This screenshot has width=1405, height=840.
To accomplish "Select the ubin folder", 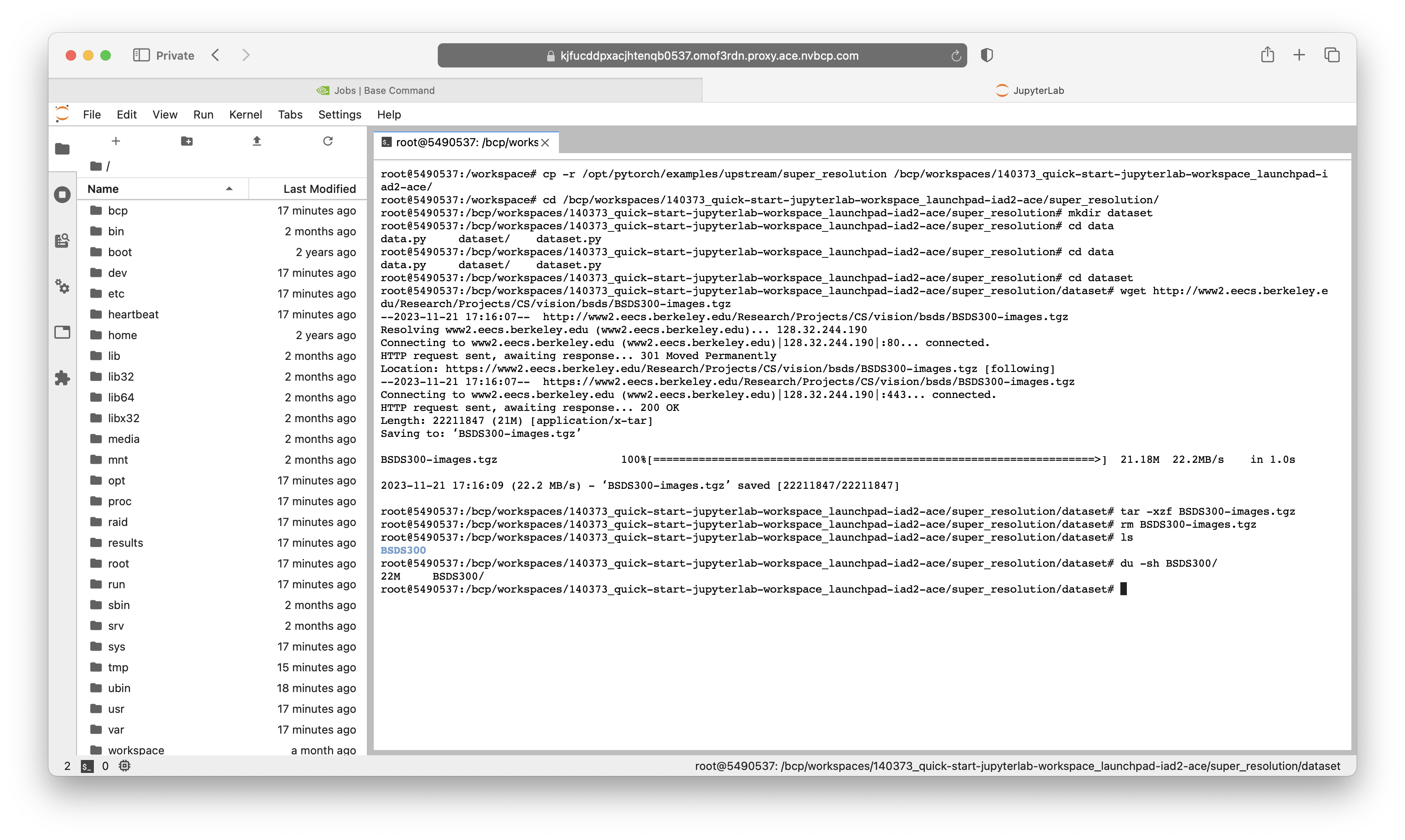I will click(x=222, y=688).
